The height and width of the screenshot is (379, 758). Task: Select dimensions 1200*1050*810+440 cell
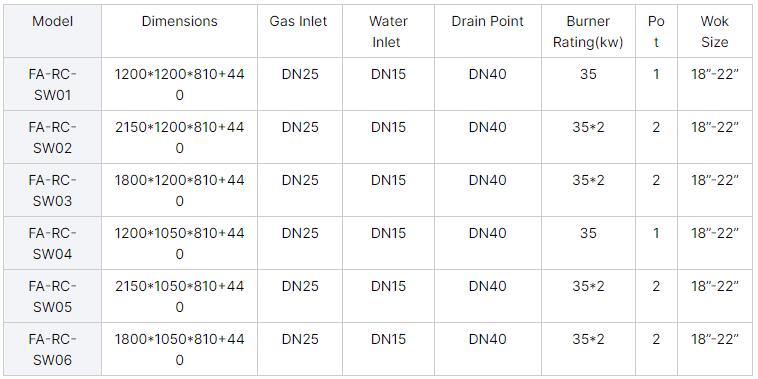[179, 243]
